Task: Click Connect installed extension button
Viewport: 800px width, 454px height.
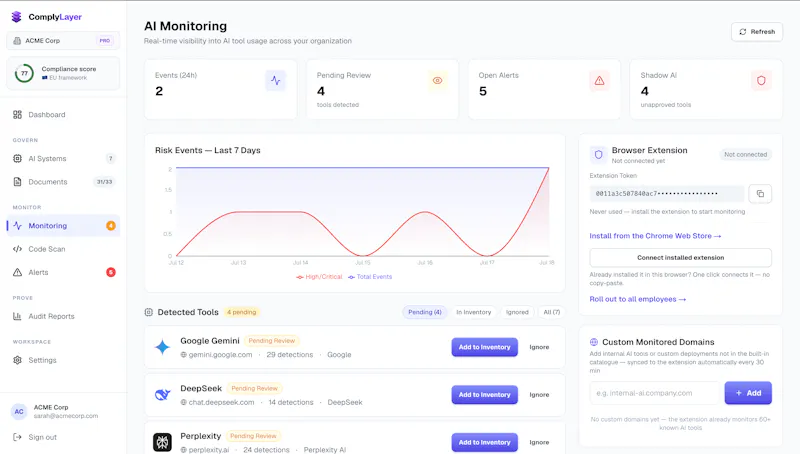Action: (681, 258)
